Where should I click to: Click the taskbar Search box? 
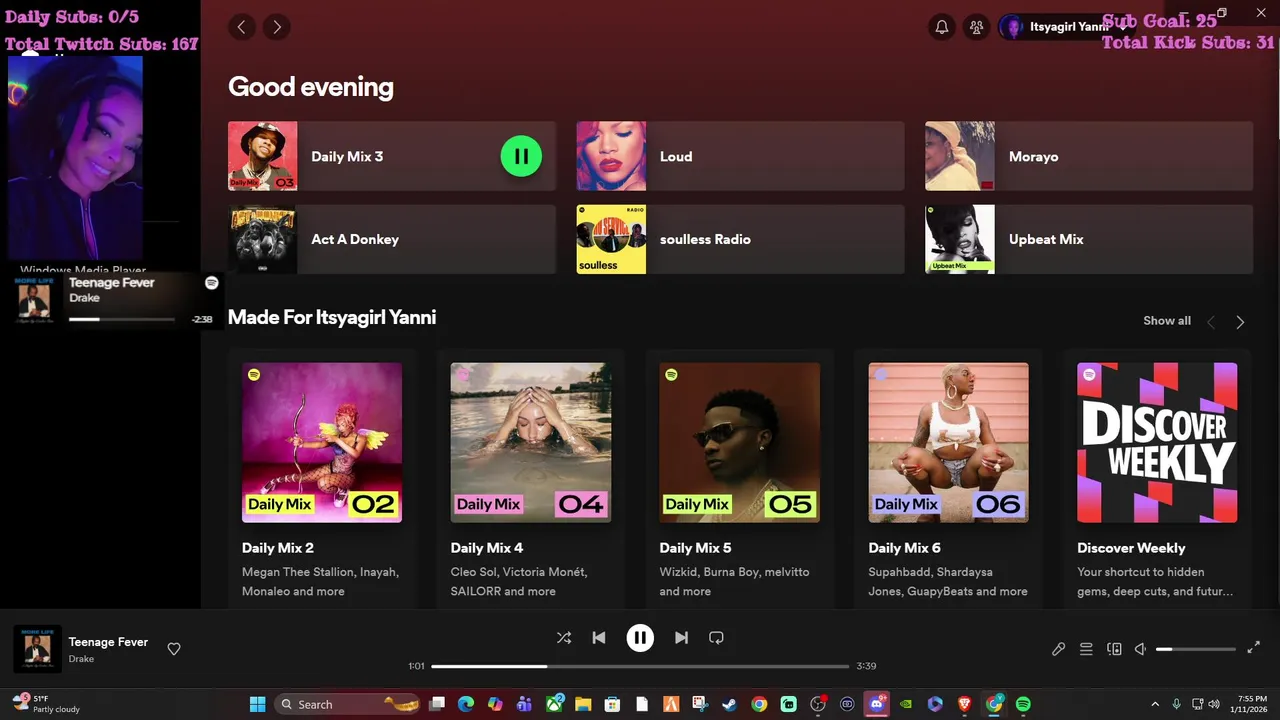pos(347,704)
